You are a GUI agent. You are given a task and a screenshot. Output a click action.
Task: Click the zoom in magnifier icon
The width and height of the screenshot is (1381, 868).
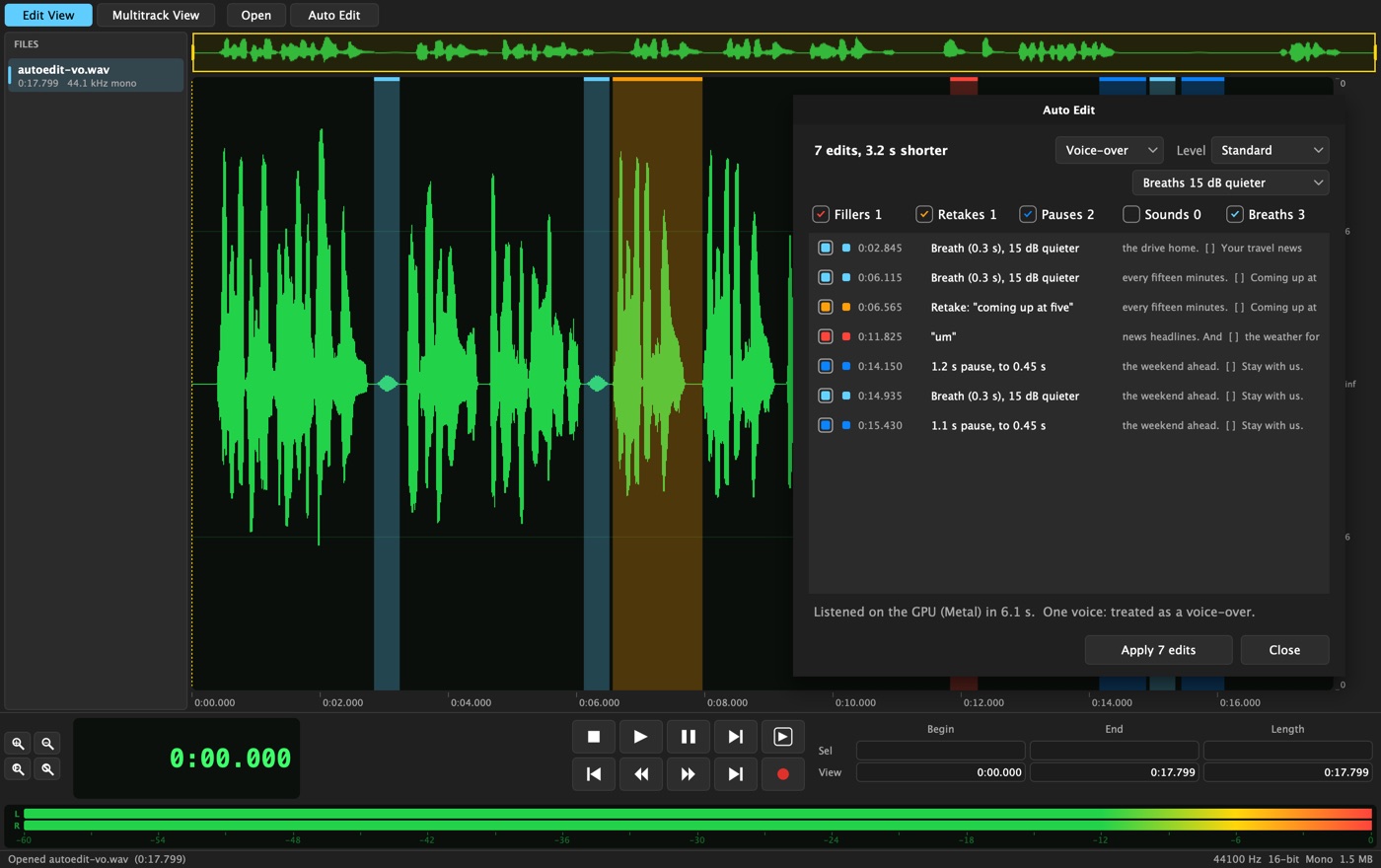point(18,744)
